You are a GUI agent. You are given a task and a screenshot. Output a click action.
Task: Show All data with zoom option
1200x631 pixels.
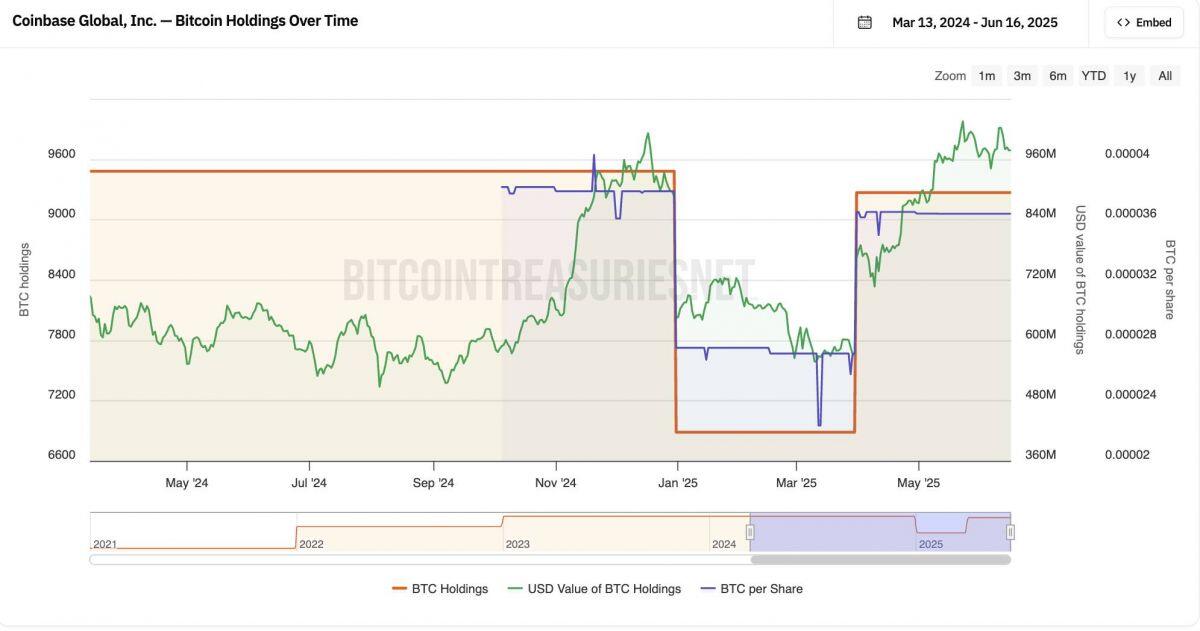(x=1165, y=76)
